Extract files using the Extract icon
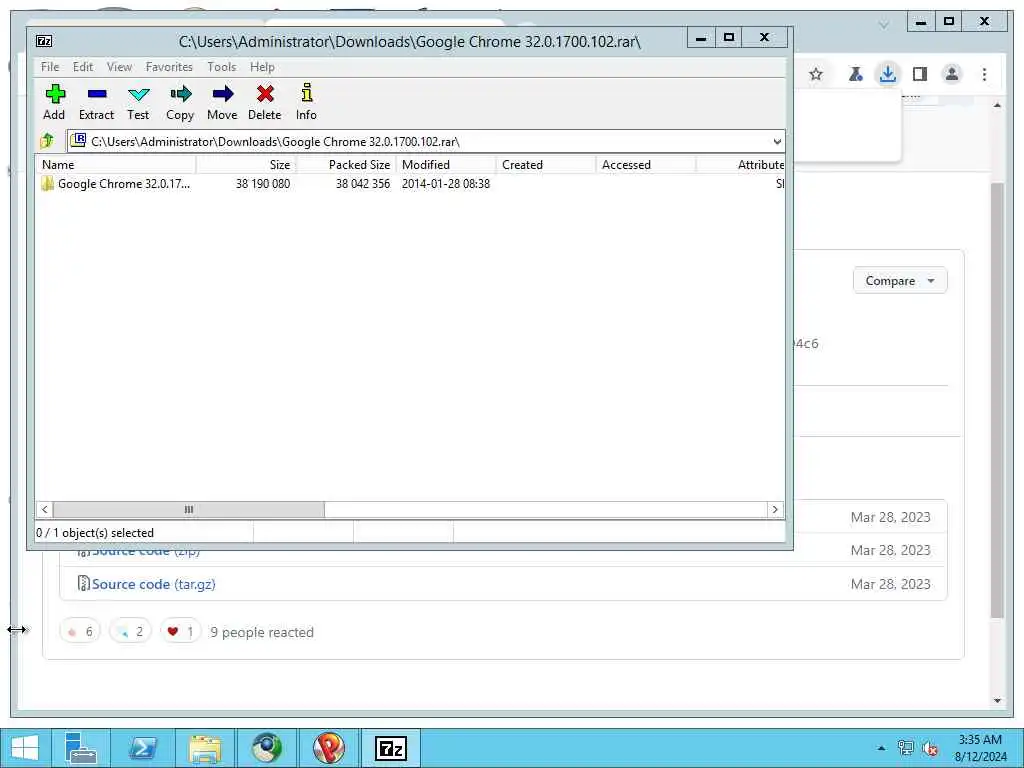This screenshot has width=1024, height=768. (97, 103)
